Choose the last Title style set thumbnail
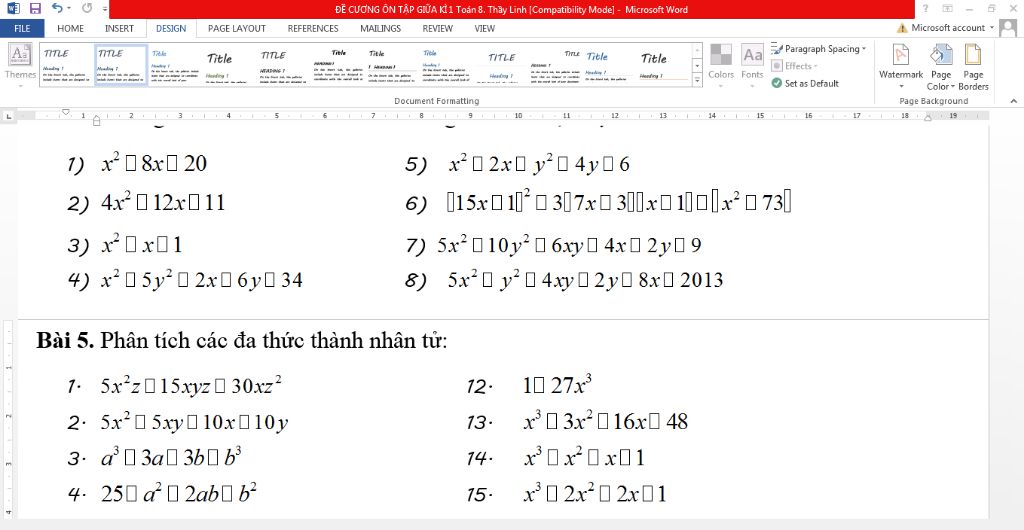 tap(663, 65)
